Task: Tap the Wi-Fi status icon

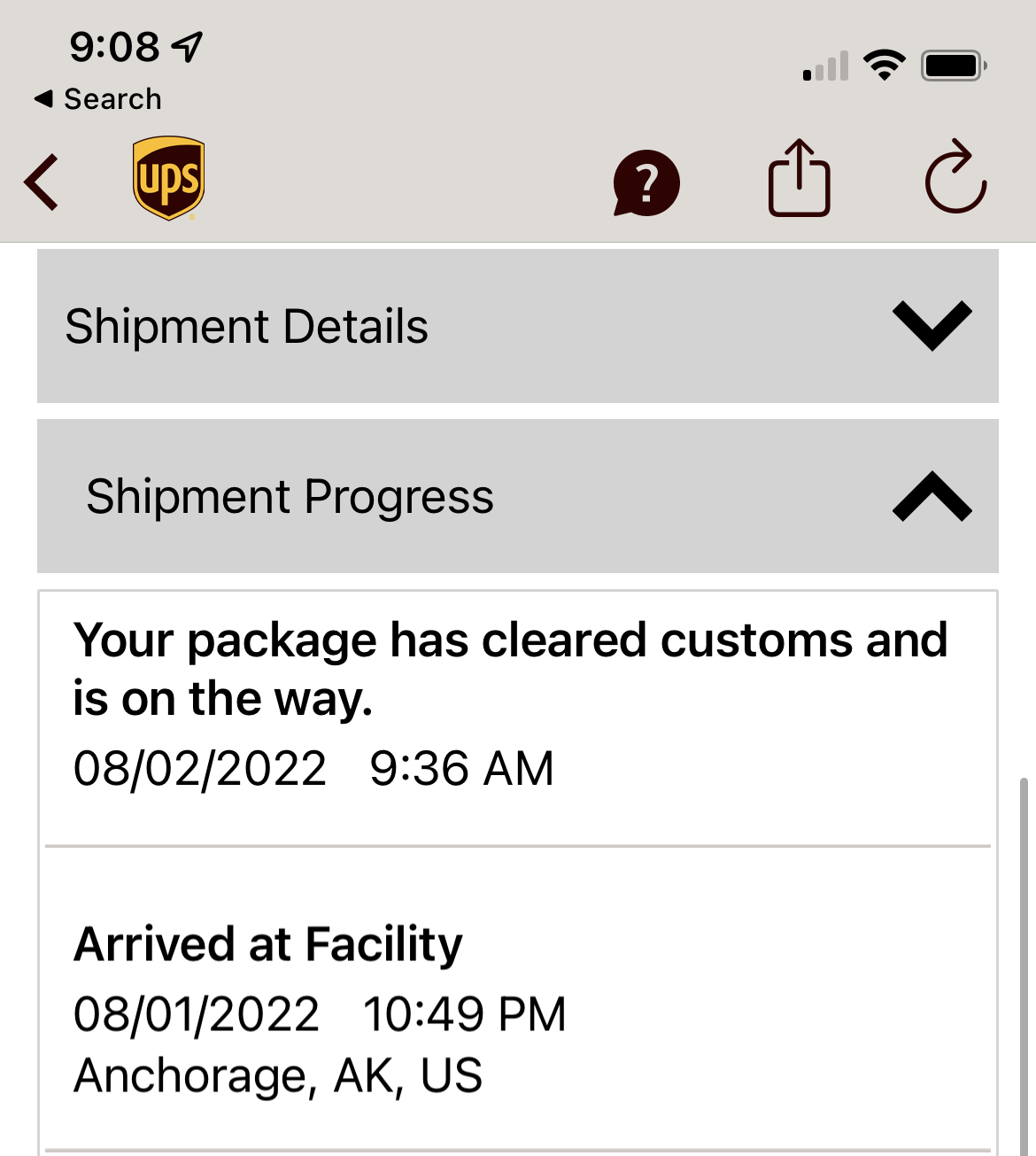Action: (x=884, y=66)
